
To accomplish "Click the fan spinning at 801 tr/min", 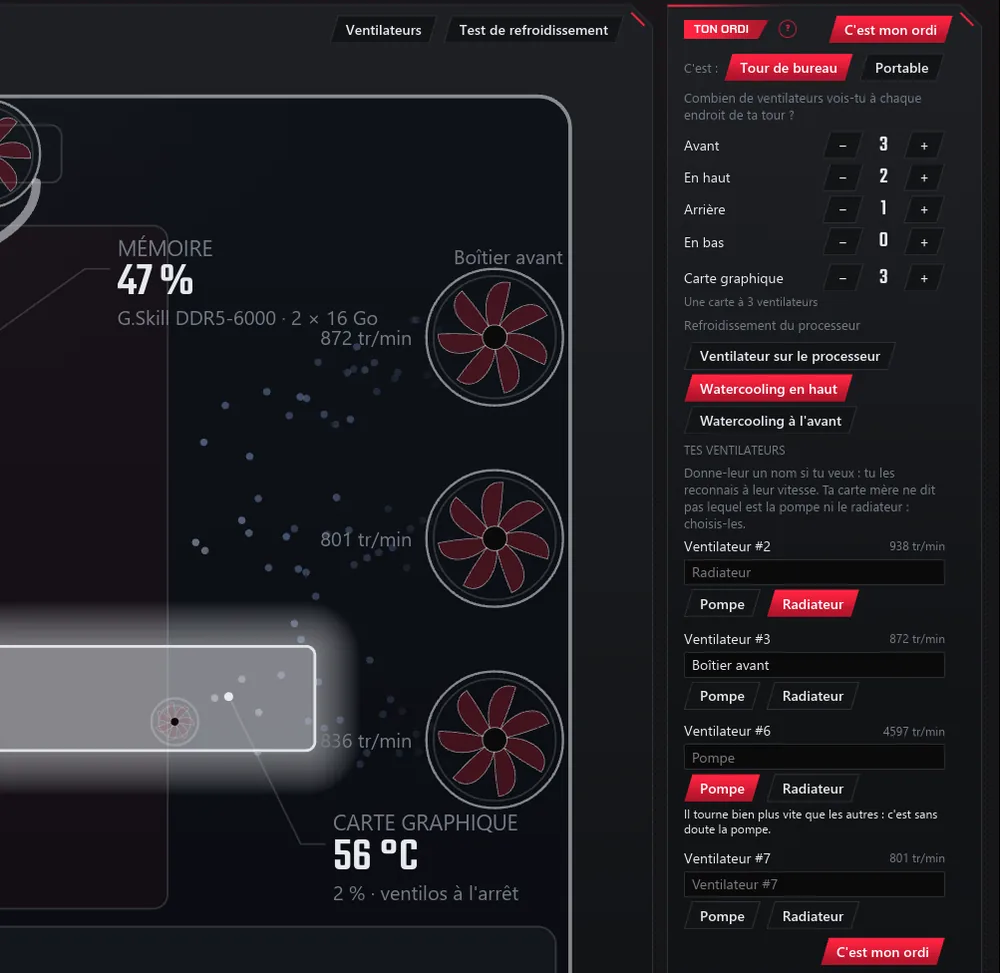I will coord(494,539).
